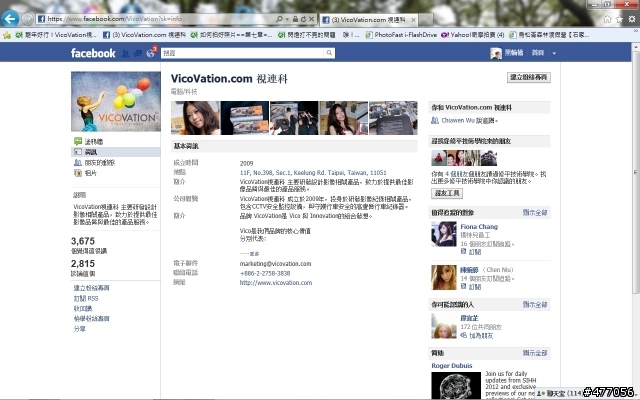Viewport: 640px width, 400px height.
Task: Click the Facebook logo
Action: tap(93, 53)
